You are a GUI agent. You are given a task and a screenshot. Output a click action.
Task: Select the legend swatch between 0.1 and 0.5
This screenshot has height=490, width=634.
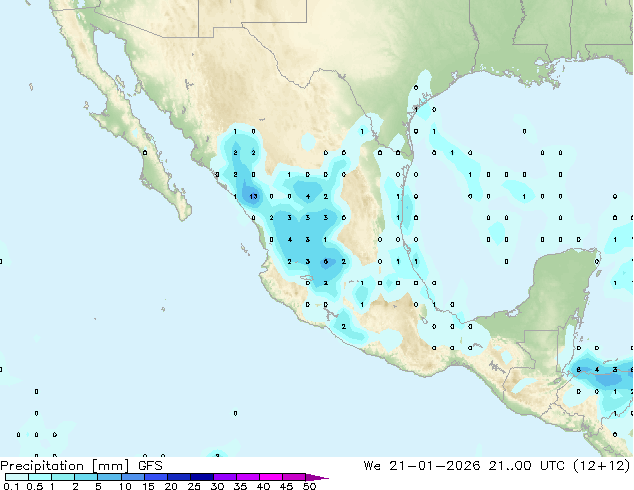click(17, 477)
